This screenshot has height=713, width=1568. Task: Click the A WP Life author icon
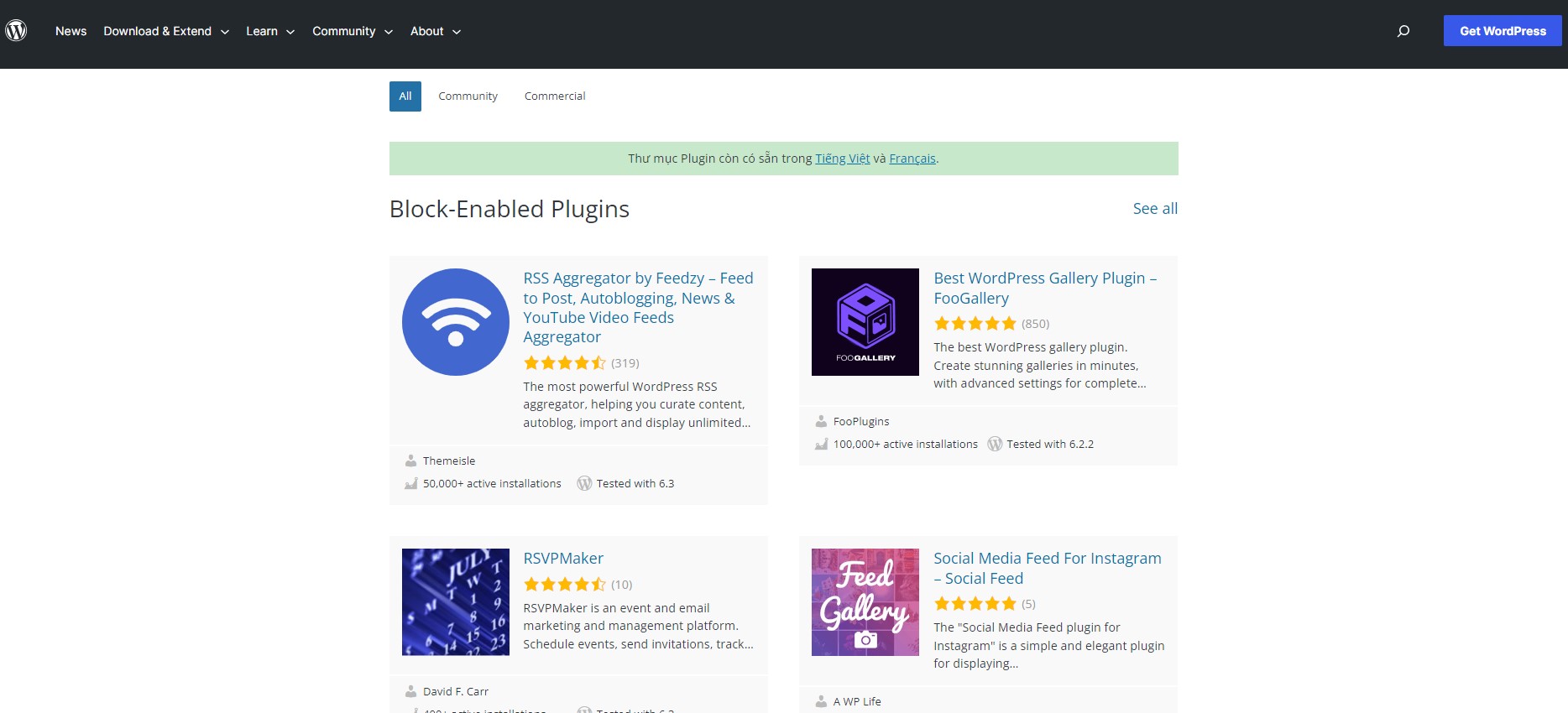click(x=821, y=701)
